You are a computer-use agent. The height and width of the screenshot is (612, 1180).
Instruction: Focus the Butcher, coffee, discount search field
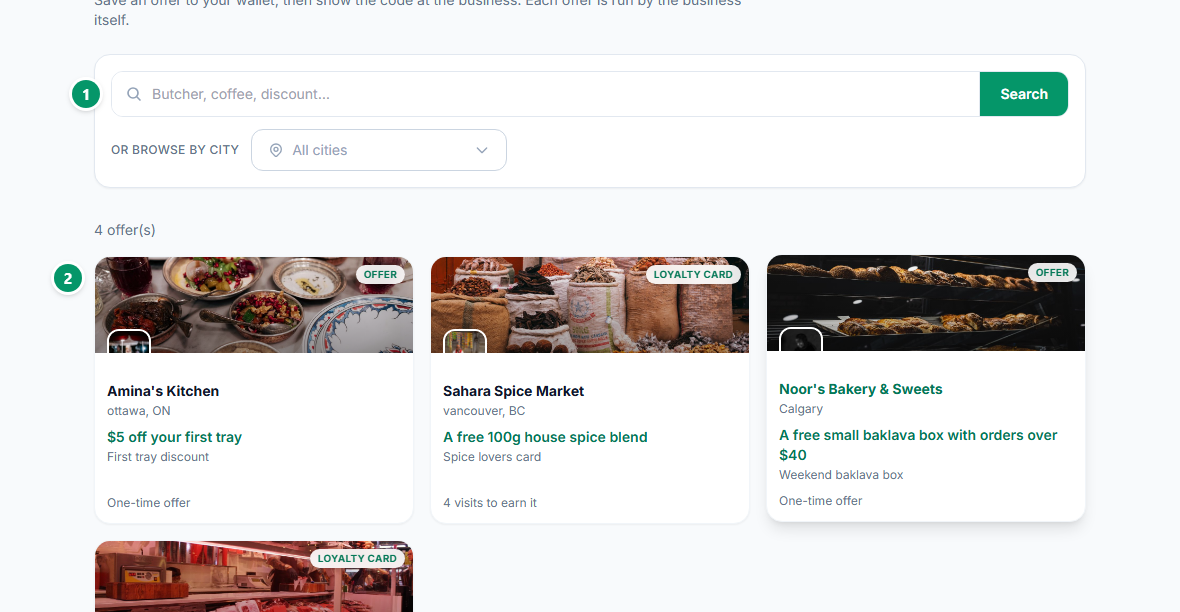click(546, 94)
